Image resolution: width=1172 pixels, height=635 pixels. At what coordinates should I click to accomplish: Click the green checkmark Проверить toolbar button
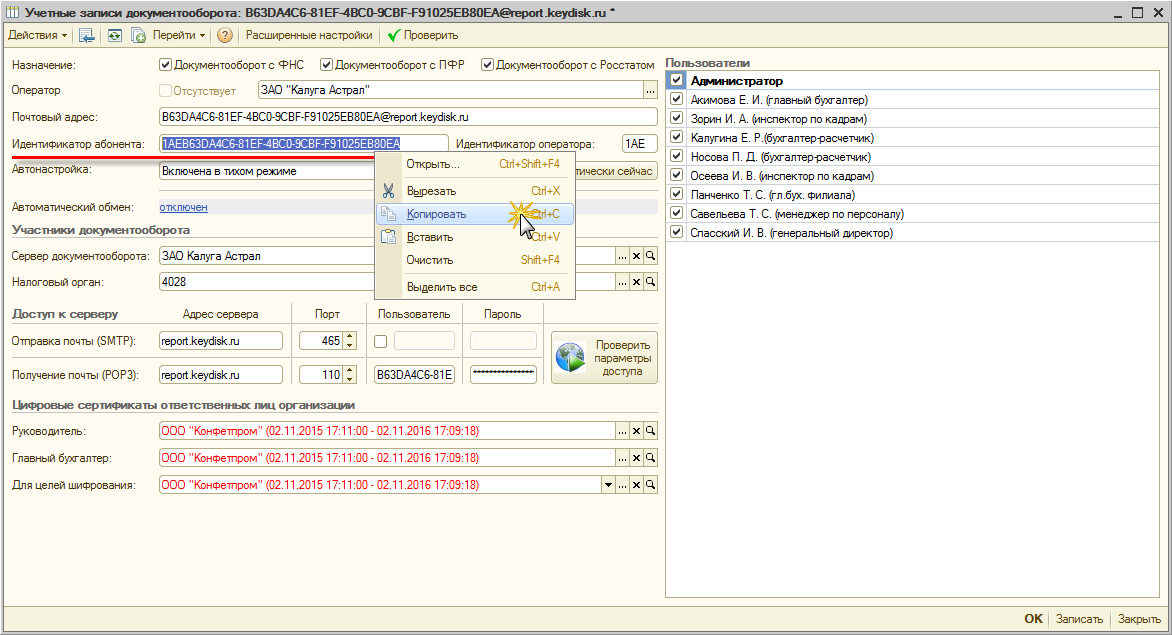[423, 35]
